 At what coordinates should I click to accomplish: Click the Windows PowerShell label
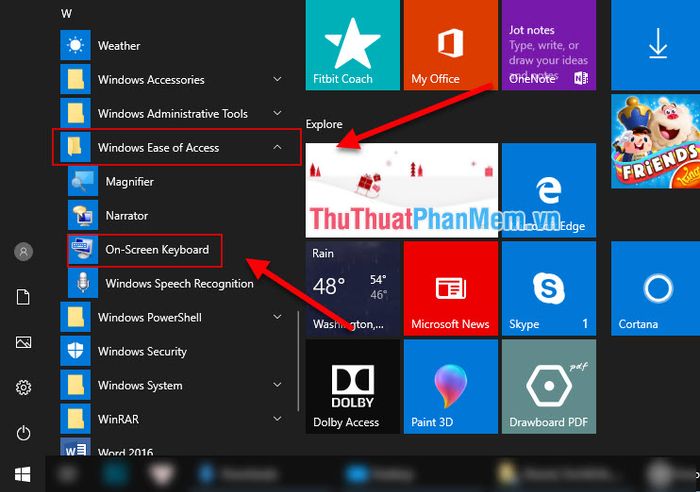coord(150,317)
